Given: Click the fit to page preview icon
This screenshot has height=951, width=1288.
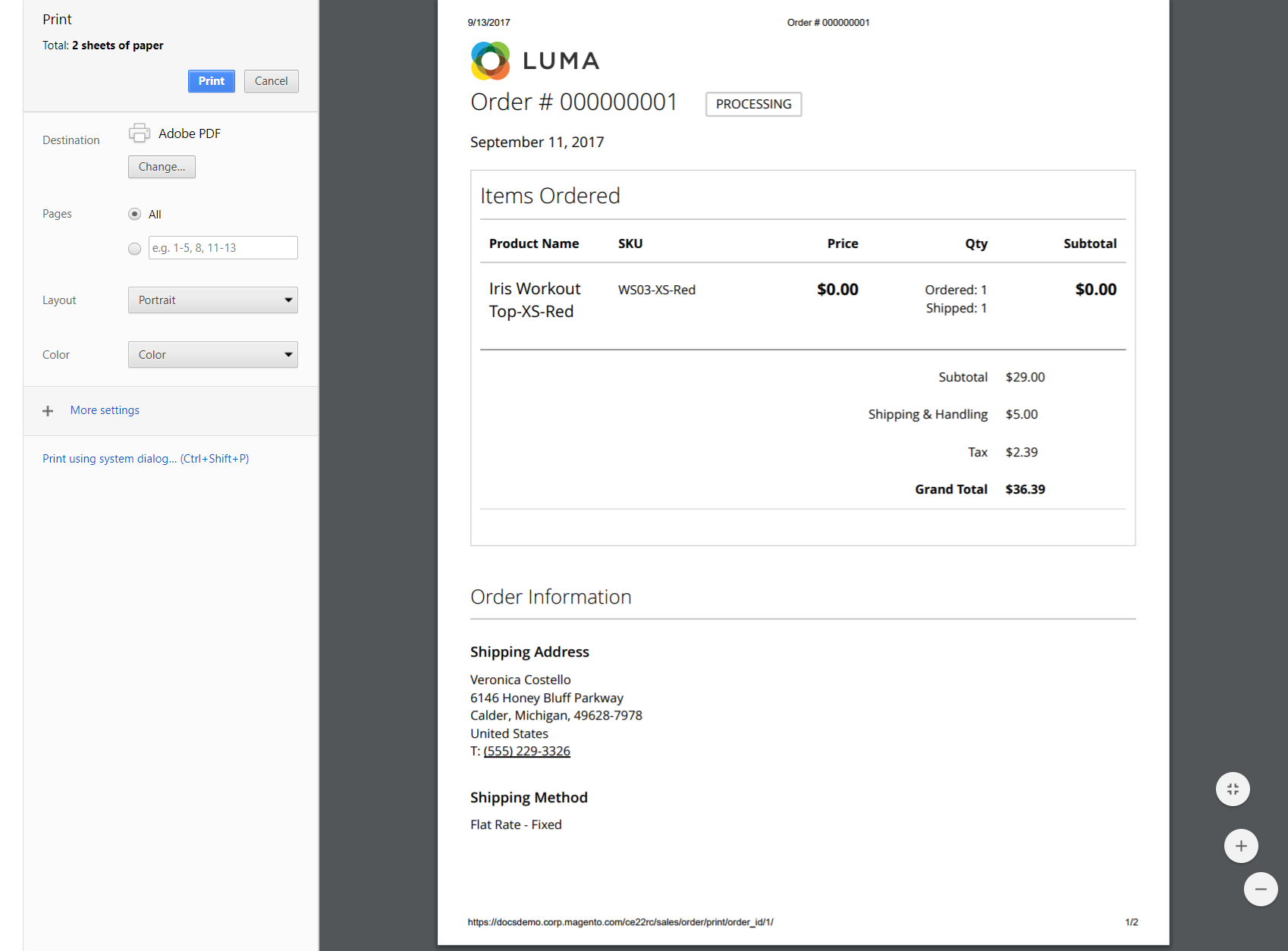Looking at the screenshot, I should click(1233, 789).
